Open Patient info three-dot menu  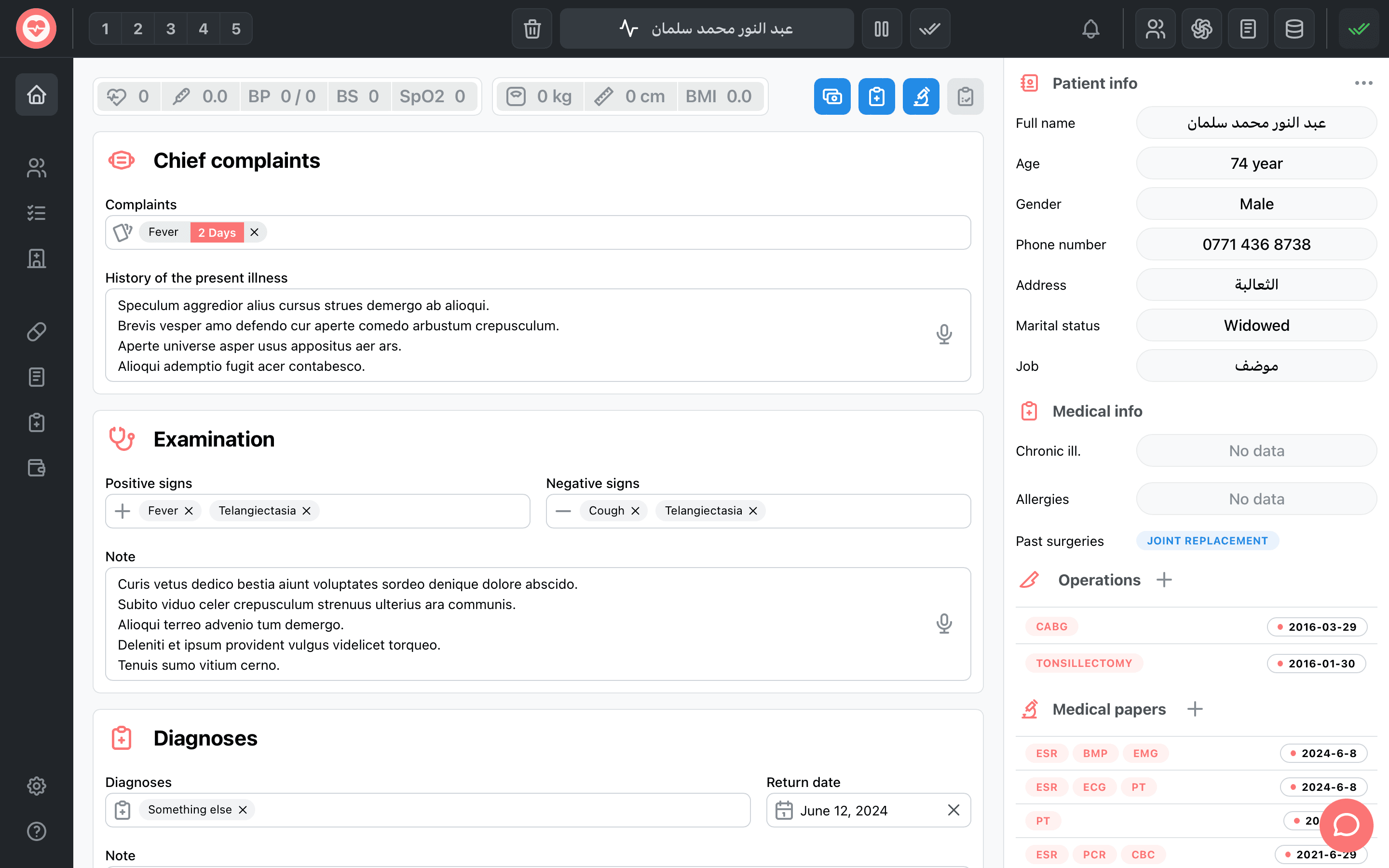point(1363,83)
